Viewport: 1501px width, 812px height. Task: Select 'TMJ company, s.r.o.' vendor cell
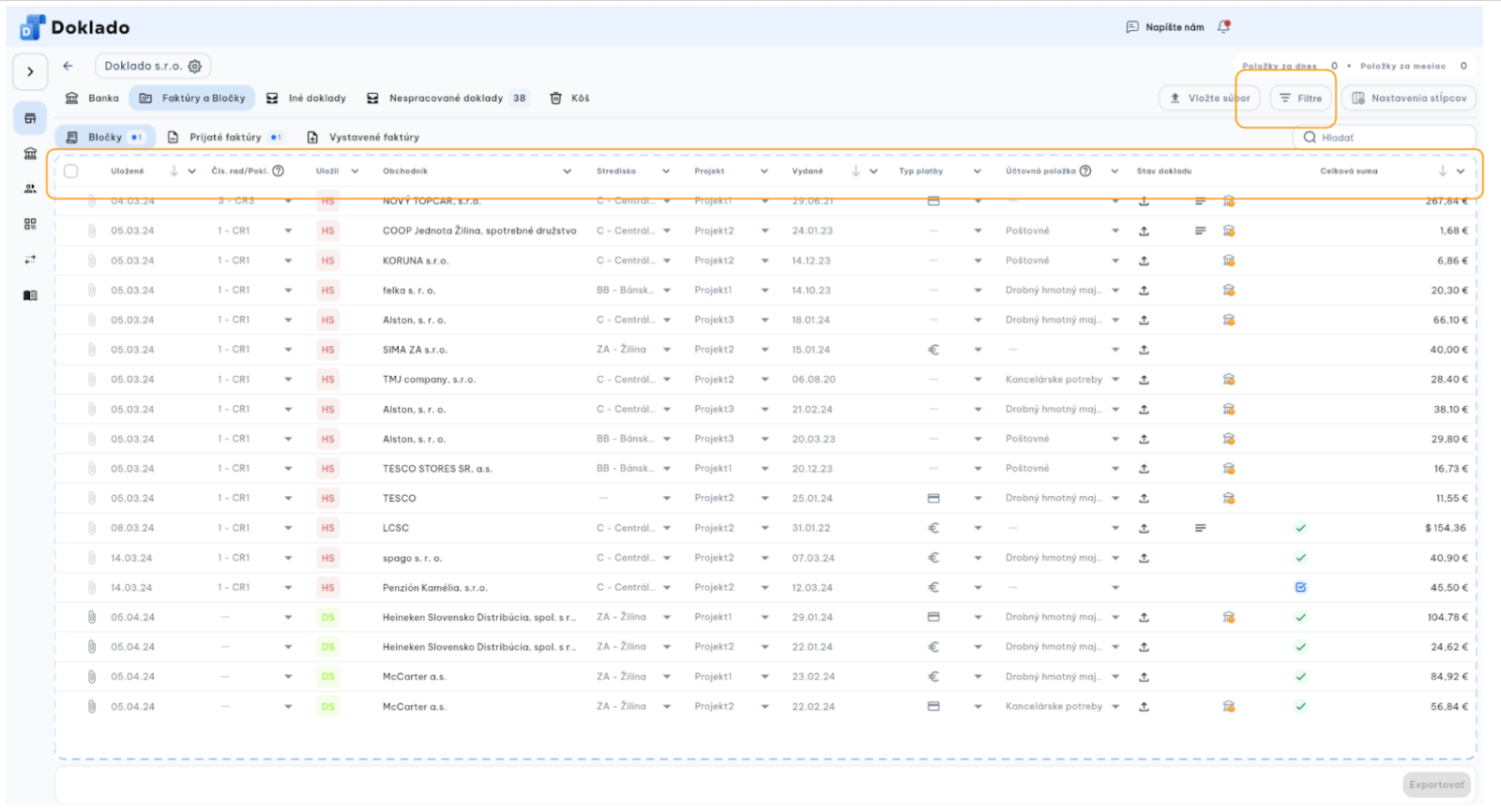(429, 380)
